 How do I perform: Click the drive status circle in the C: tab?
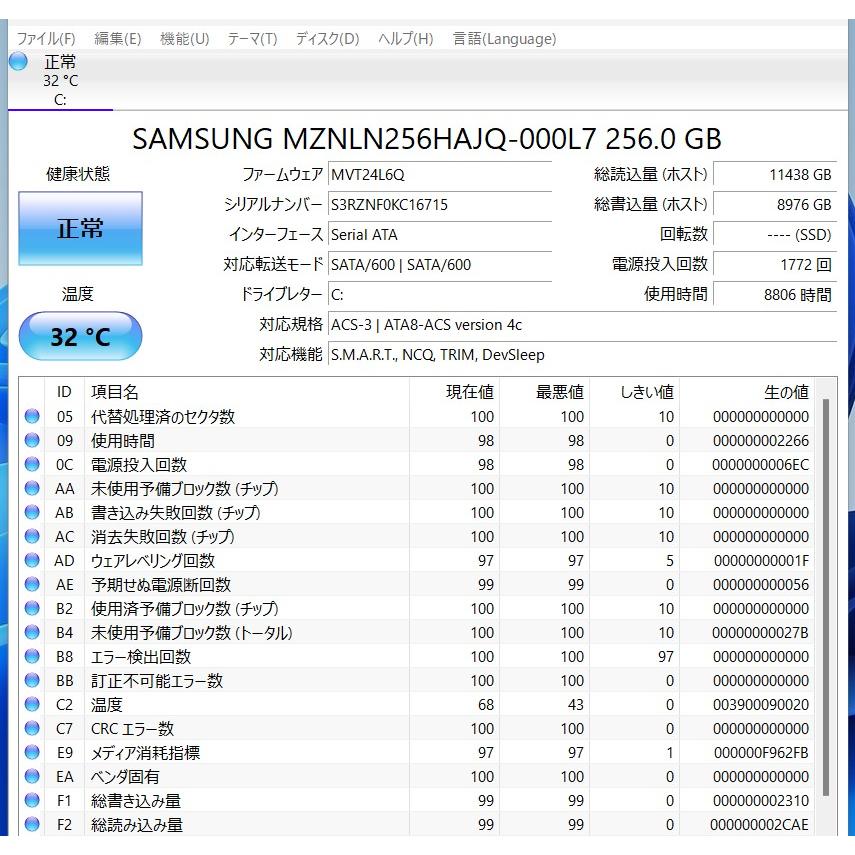[x=17, y=61]
